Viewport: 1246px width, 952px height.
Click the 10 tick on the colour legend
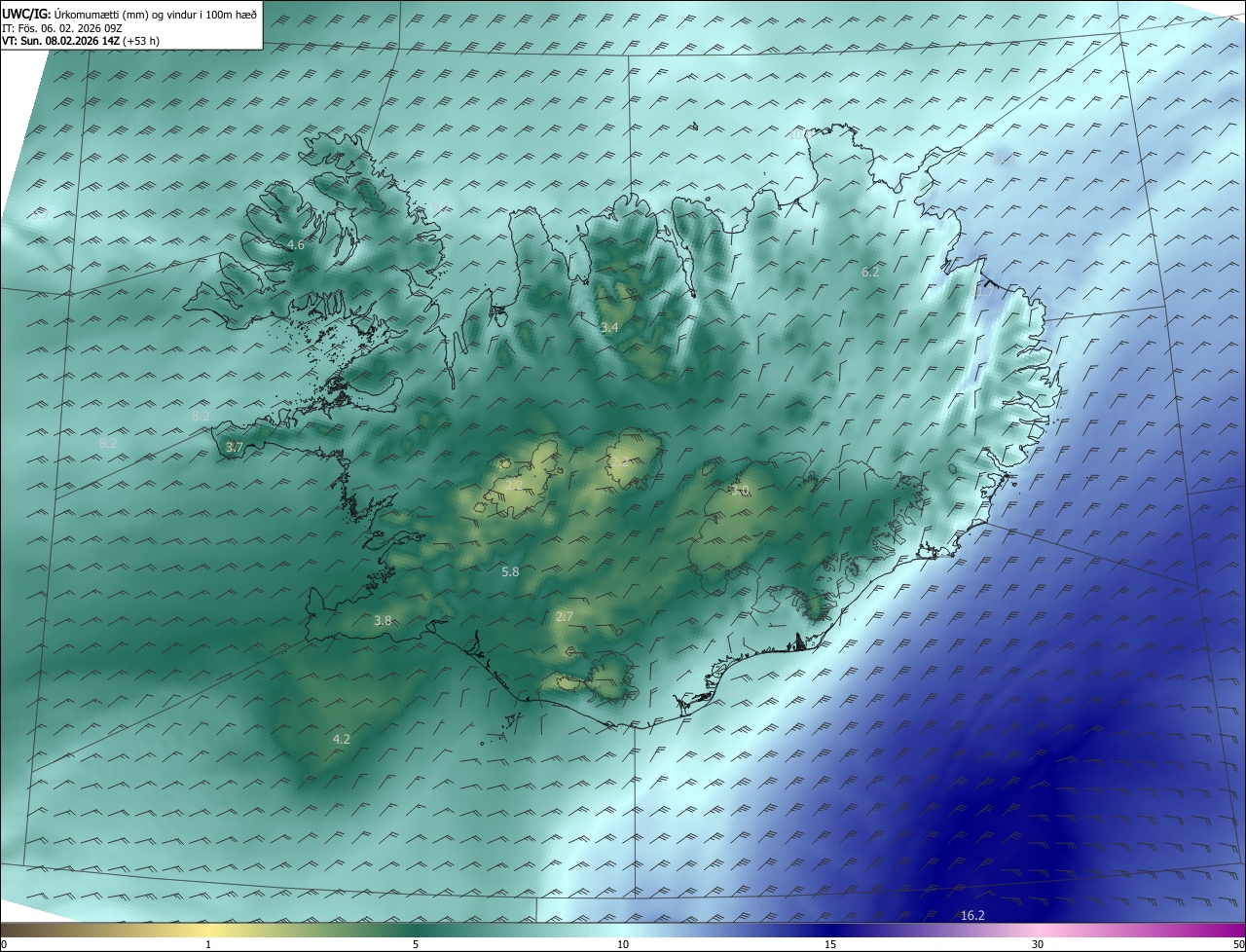(x=623, y=944)
